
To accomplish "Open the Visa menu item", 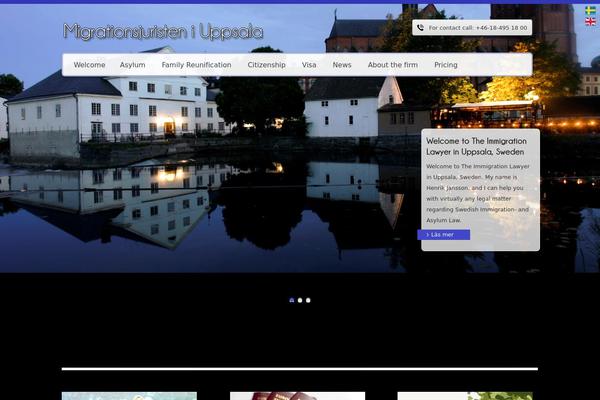I will click(x=309, y=65).
